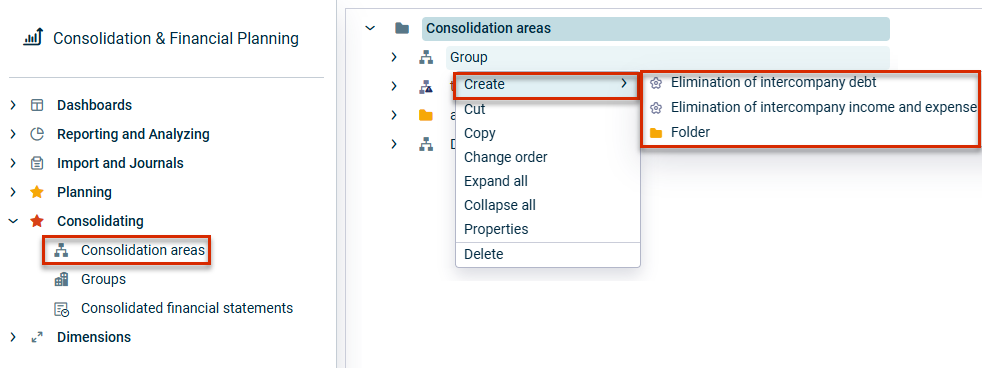
Task: Click the Consolidation & Financial Planning chart logo
Action: click(x=33, y=38)
